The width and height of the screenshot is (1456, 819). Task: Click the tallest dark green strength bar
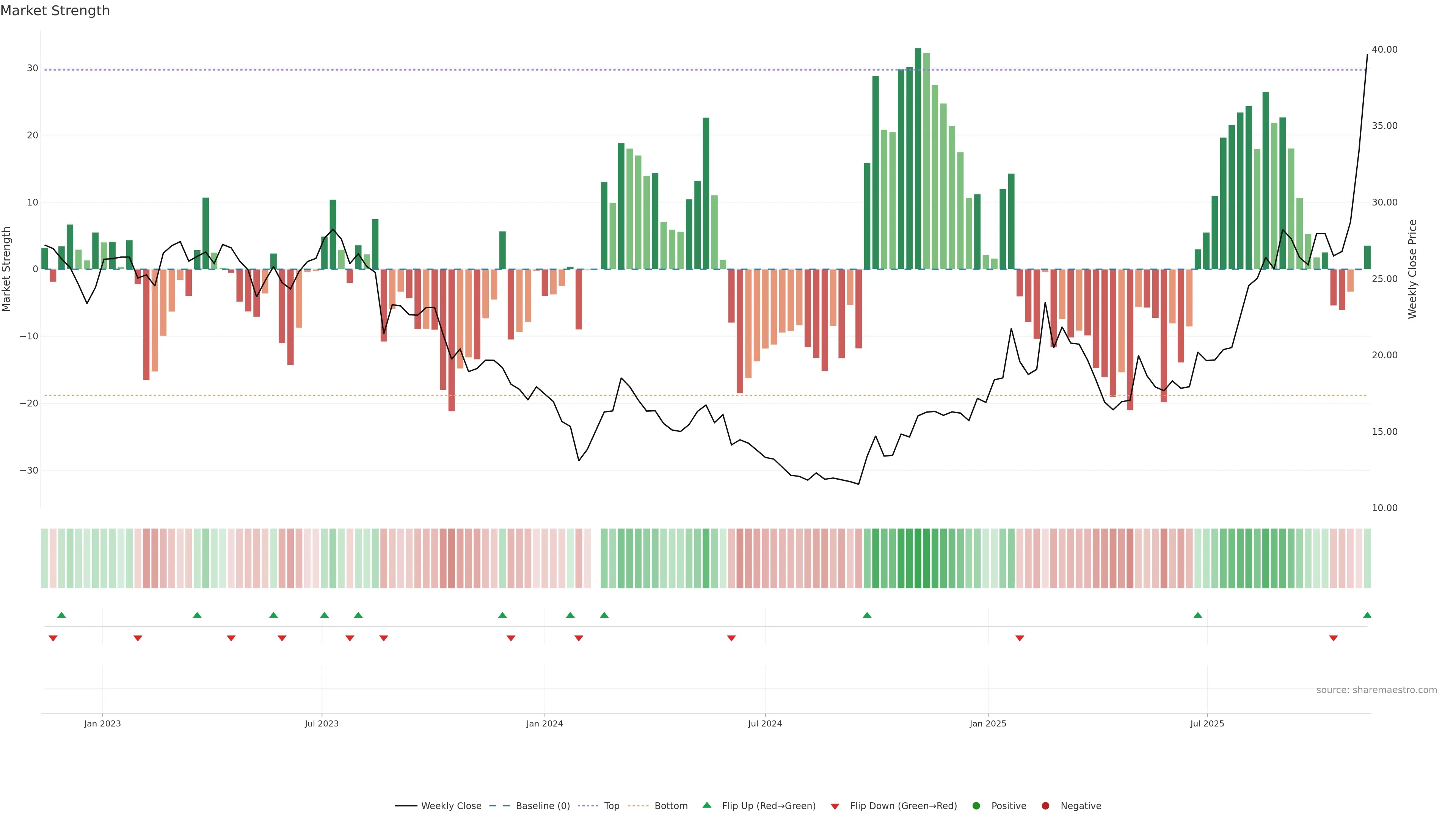coord(918,158)
